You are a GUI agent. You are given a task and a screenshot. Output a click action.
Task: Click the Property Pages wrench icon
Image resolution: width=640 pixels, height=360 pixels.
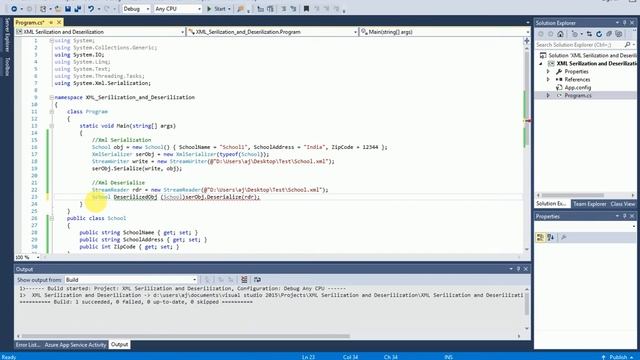(x=564, y=237)
